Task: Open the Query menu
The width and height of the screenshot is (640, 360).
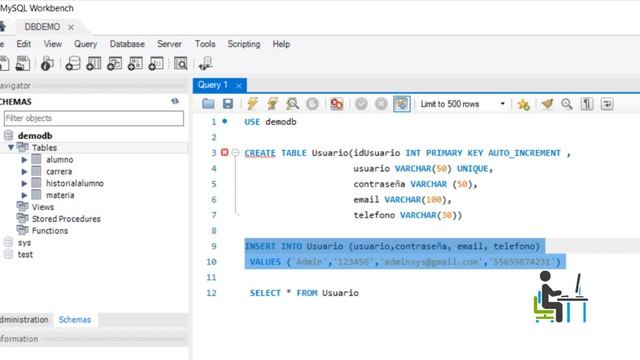Action: (x=85, y=44)
